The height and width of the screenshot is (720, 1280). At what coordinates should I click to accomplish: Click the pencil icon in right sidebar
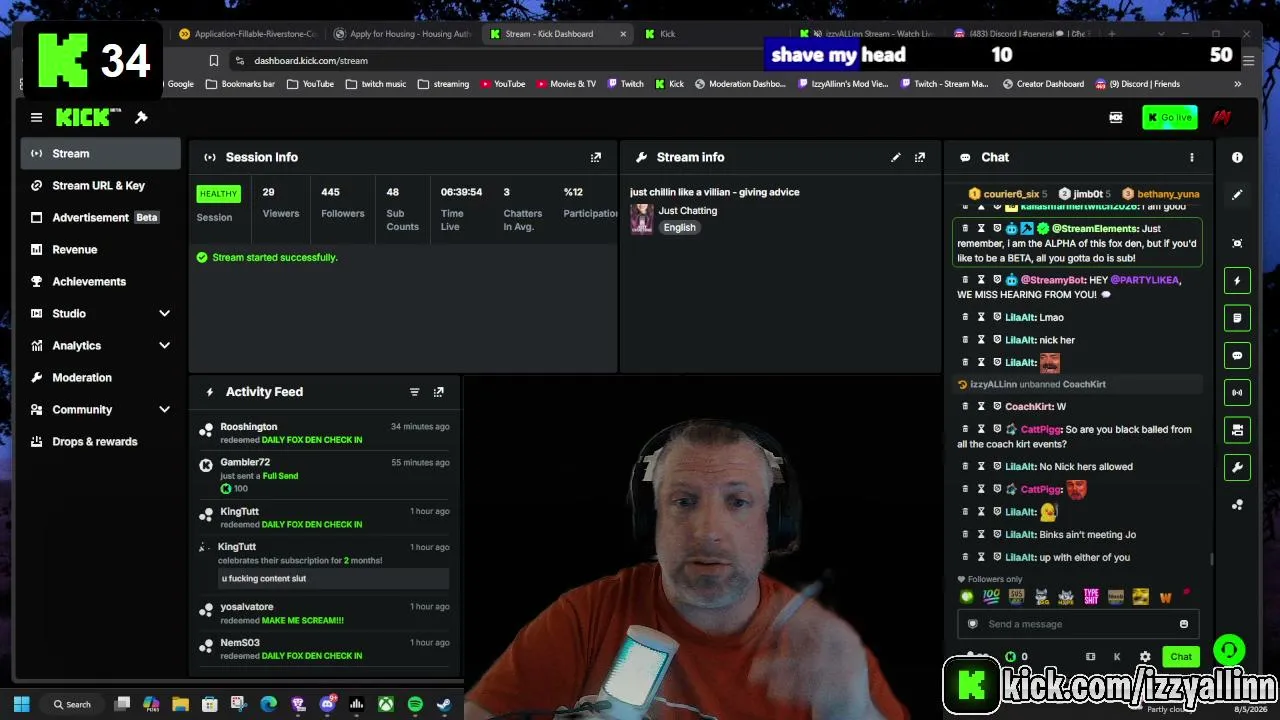[x=1237, y=195]
